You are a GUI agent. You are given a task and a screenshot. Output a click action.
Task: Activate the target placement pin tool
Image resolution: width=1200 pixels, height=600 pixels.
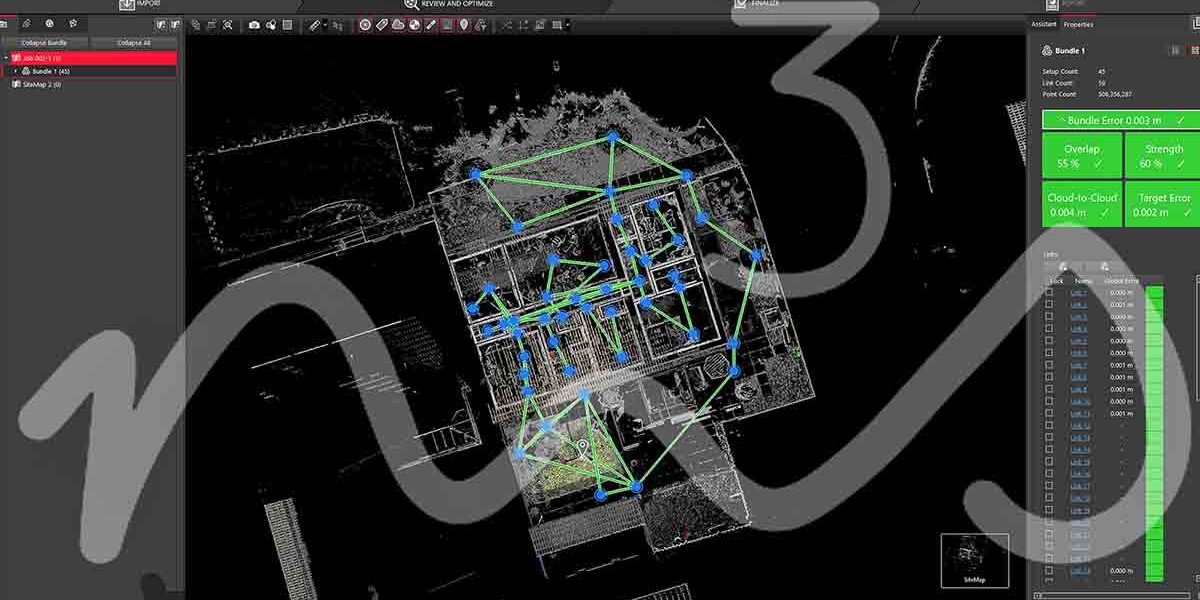(463, 26)
